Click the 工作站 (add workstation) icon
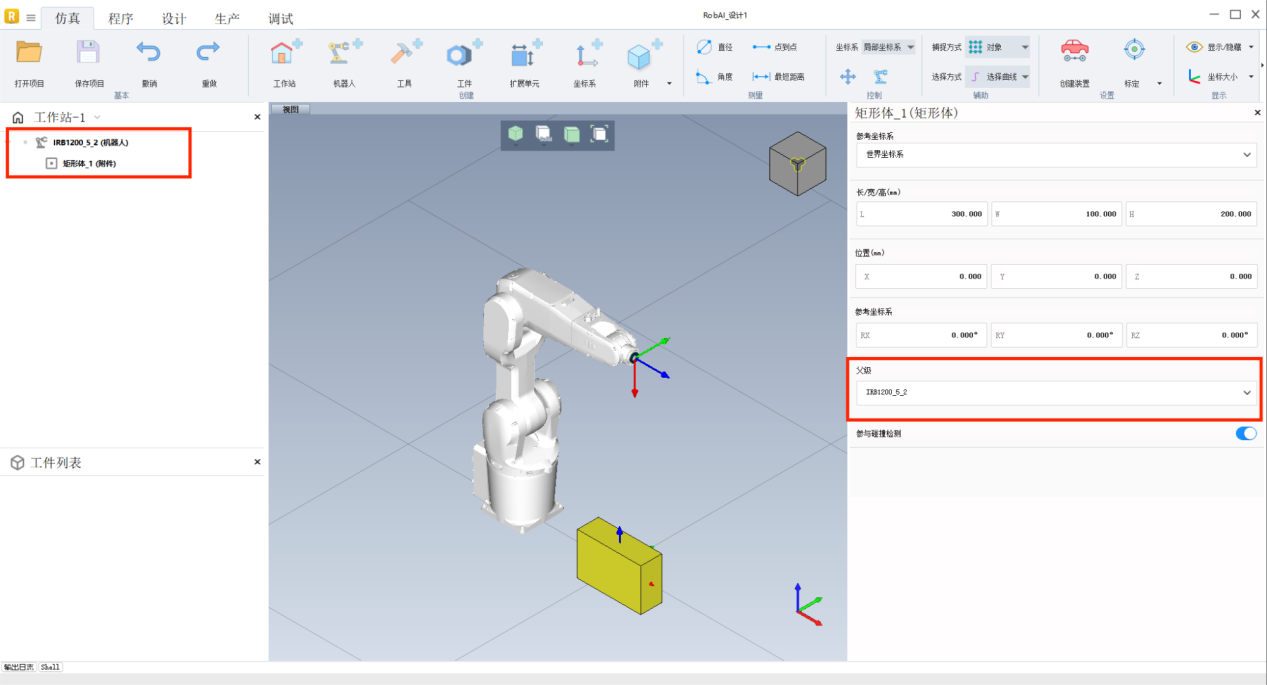This screenshot has height=685, width=1267. [285, 54]
